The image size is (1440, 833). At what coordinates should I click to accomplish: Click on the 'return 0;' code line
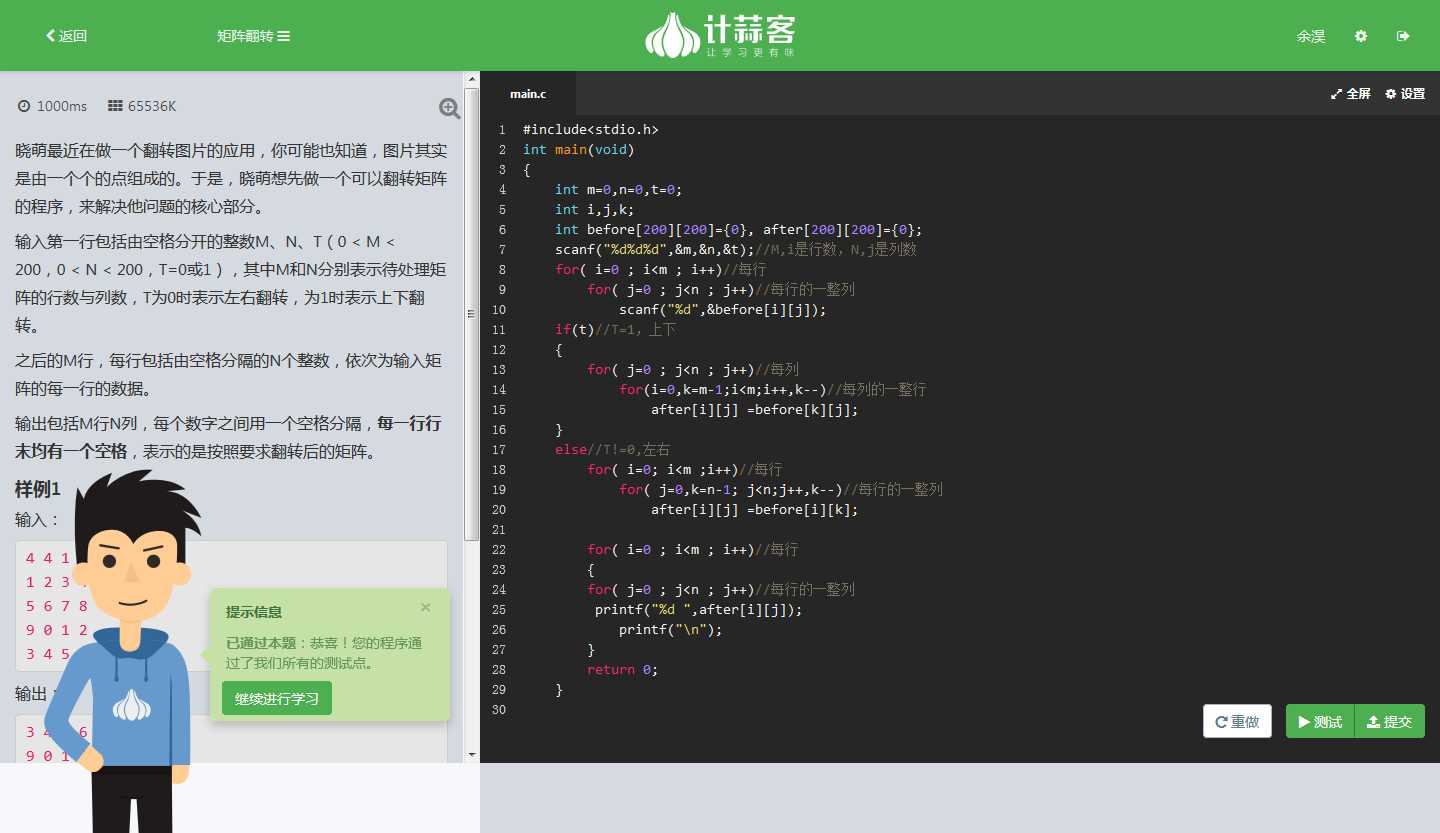(x=622, y=670)
